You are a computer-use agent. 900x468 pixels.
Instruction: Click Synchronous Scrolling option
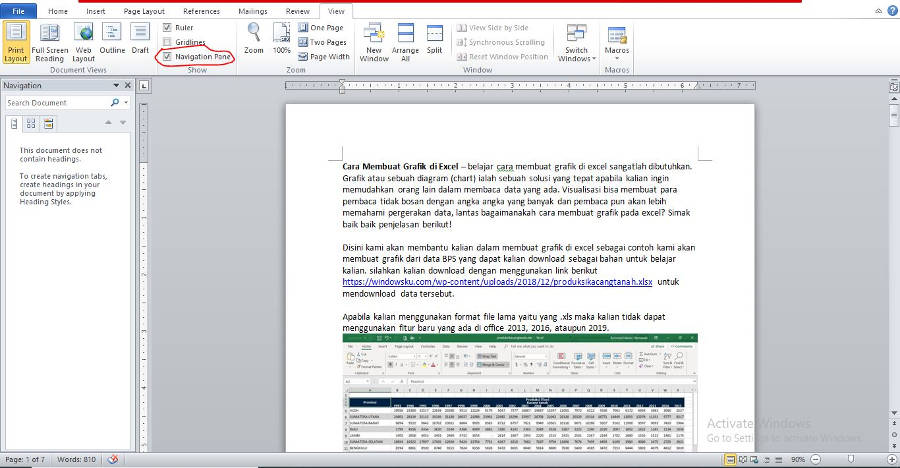point(501,42)
